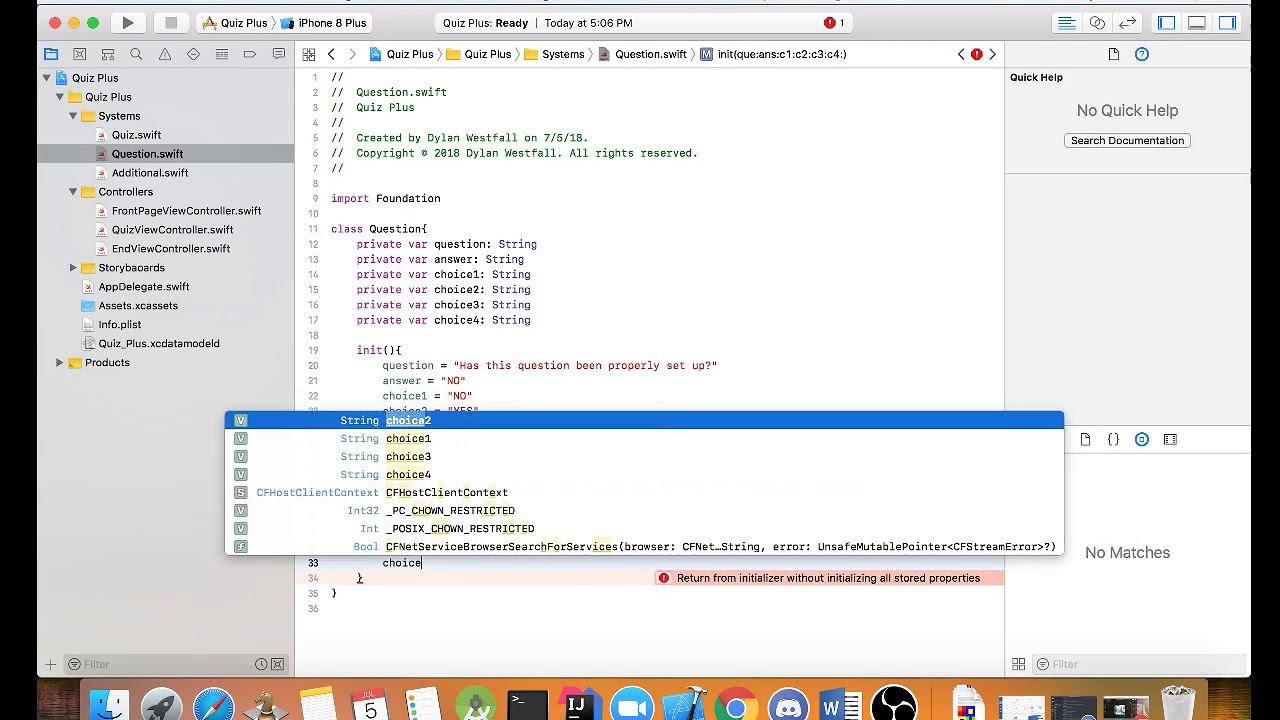Viewport: 1280px width, 720px height.
Task: Show the Version editor arrows icon
Action: tap(1127, 22)
